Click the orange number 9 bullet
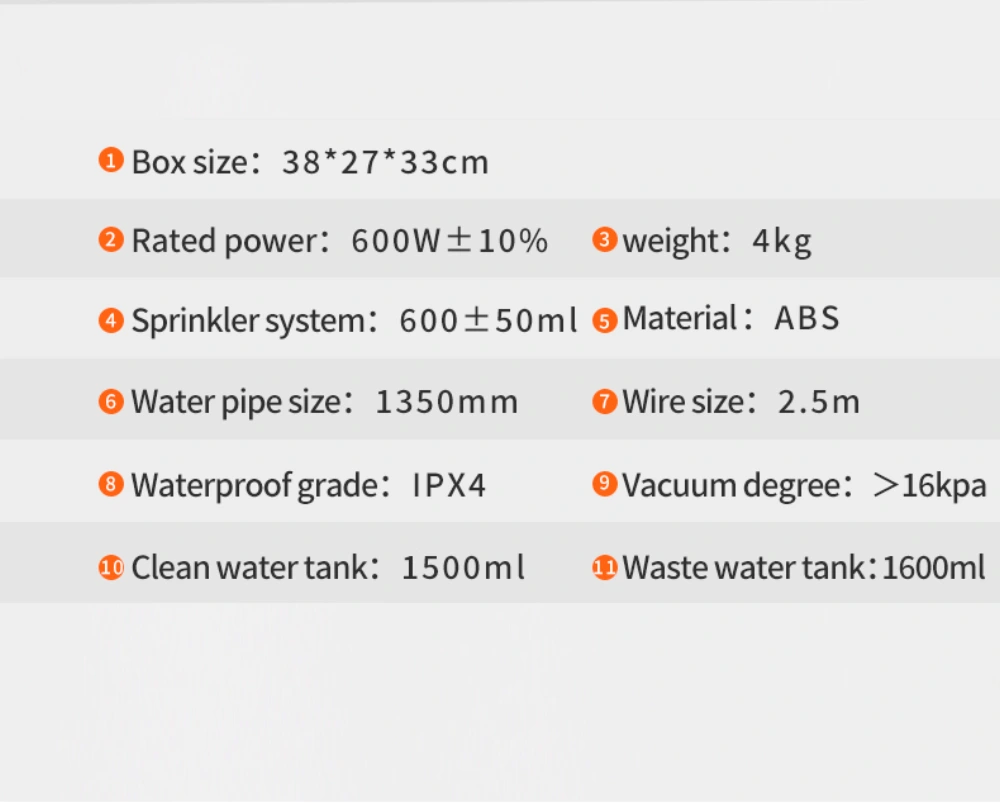The image size is (1000, 803). click(x=604, y=485)
